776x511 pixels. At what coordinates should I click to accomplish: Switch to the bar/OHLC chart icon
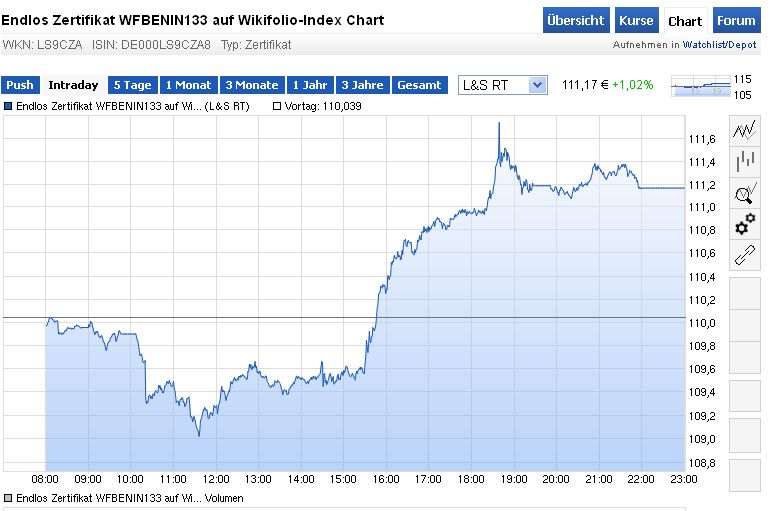point(745,161)
